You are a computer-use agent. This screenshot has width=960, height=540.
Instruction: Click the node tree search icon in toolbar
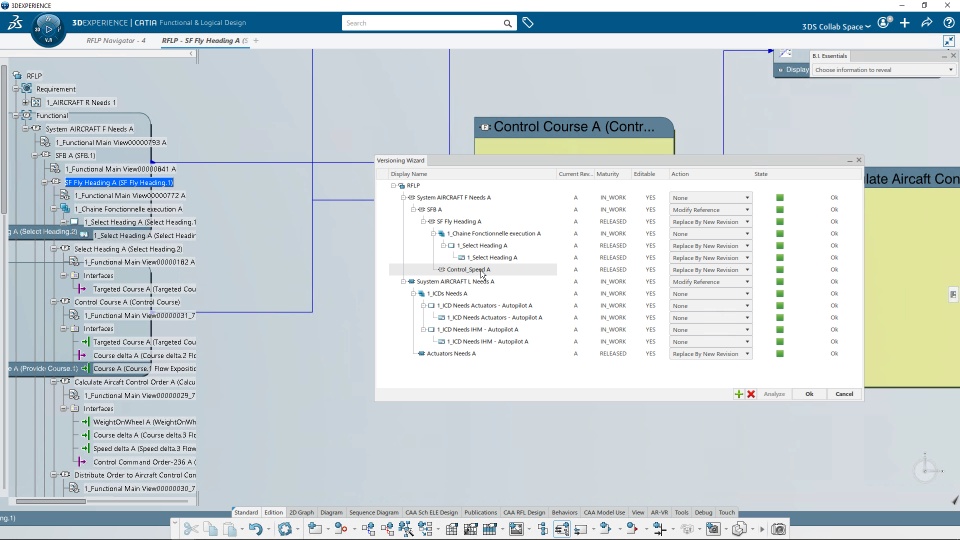405,529
